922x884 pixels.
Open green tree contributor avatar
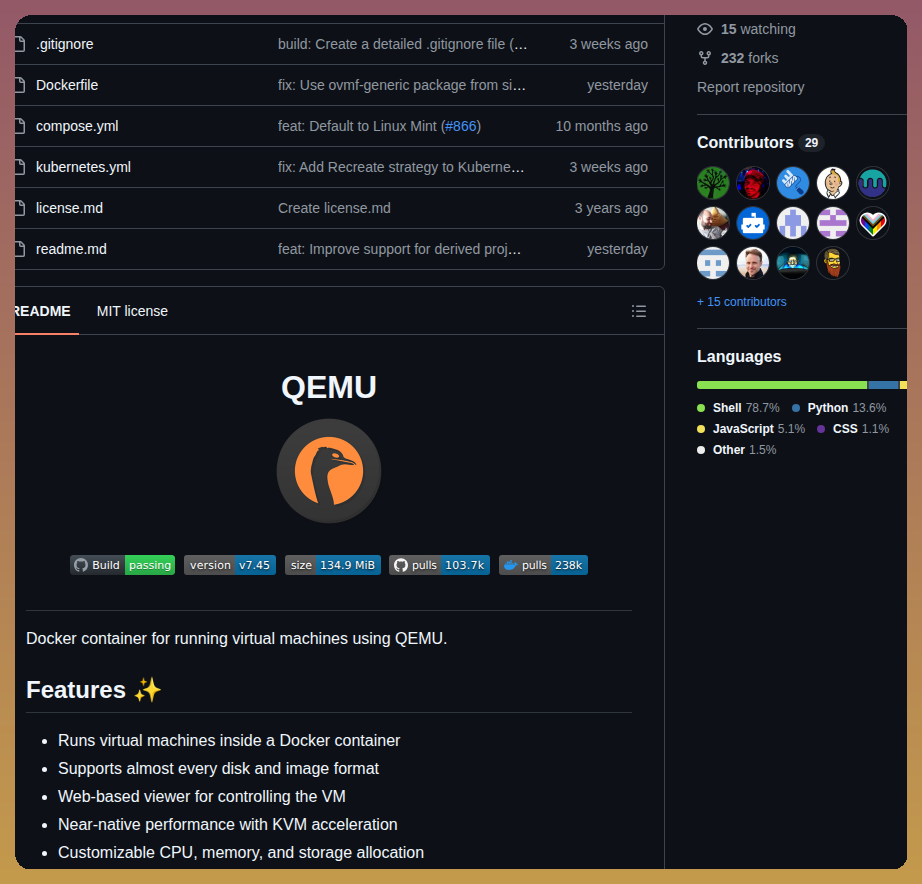[x=713, y=183]
